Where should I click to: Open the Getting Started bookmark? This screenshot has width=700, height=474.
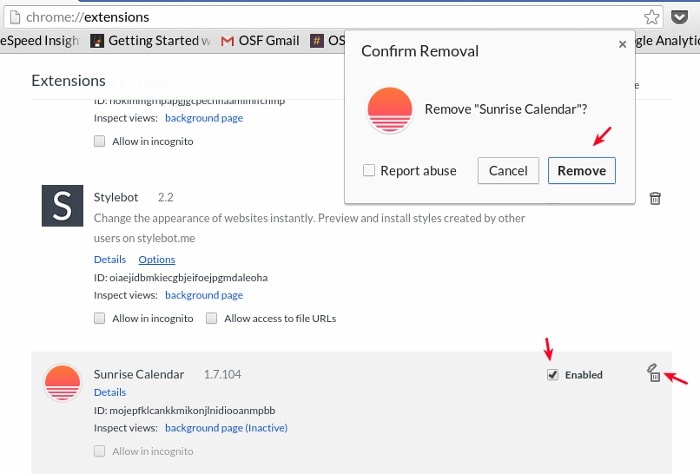click(150, 41)
